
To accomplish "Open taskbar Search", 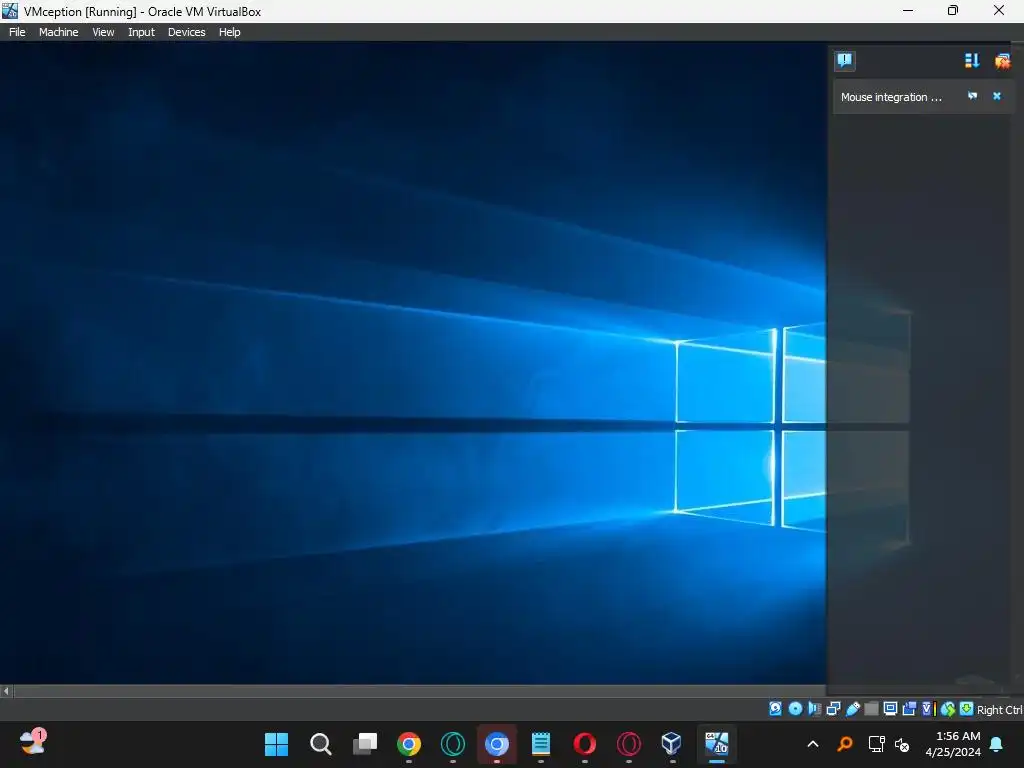I will click(x=321, y=744).
